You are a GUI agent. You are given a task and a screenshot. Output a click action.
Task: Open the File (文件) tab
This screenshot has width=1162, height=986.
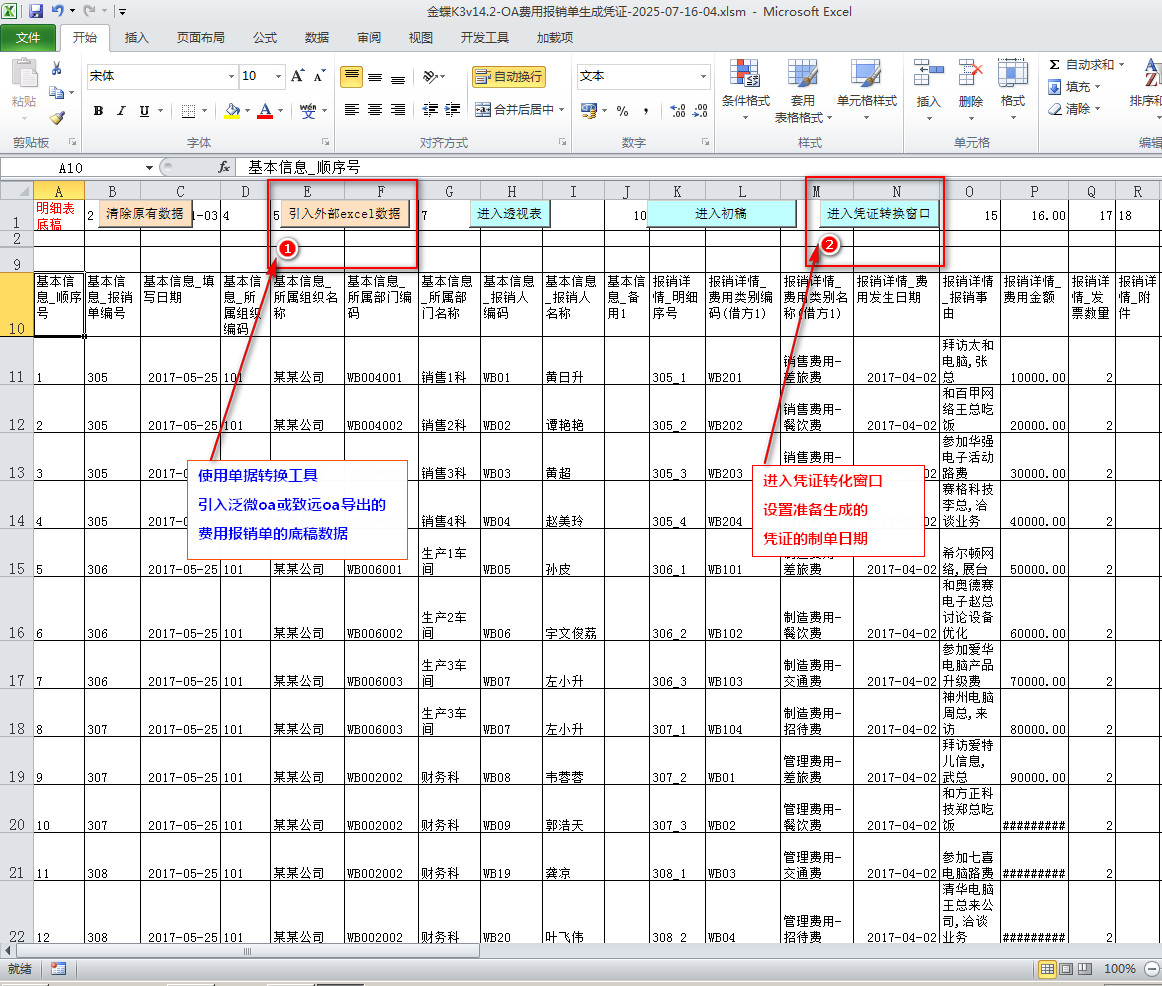pyautogui.click(x=28, y=37)
